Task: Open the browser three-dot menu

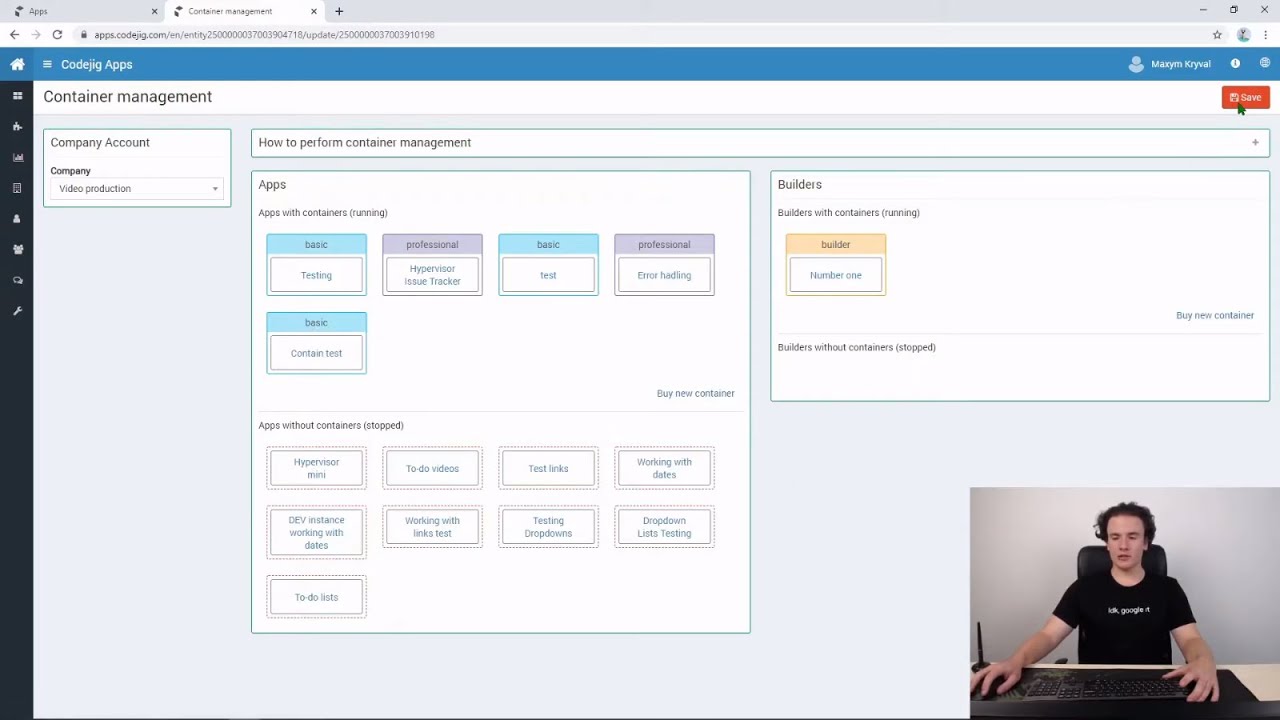Action: [x=1265, y=34]
